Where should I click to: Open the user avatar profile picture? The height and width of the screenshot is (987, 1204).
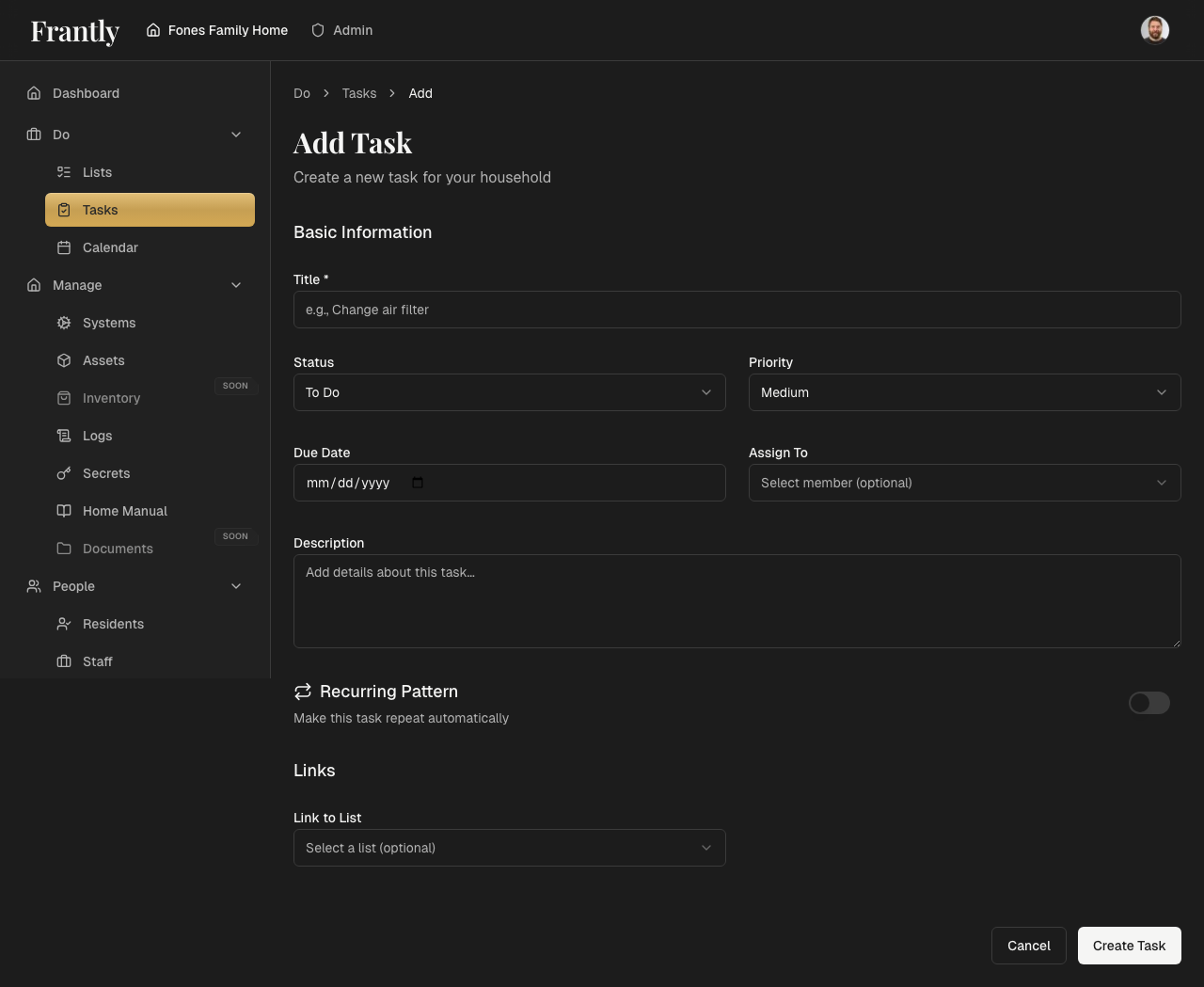pyautogui.click(x=1154, y=29)
